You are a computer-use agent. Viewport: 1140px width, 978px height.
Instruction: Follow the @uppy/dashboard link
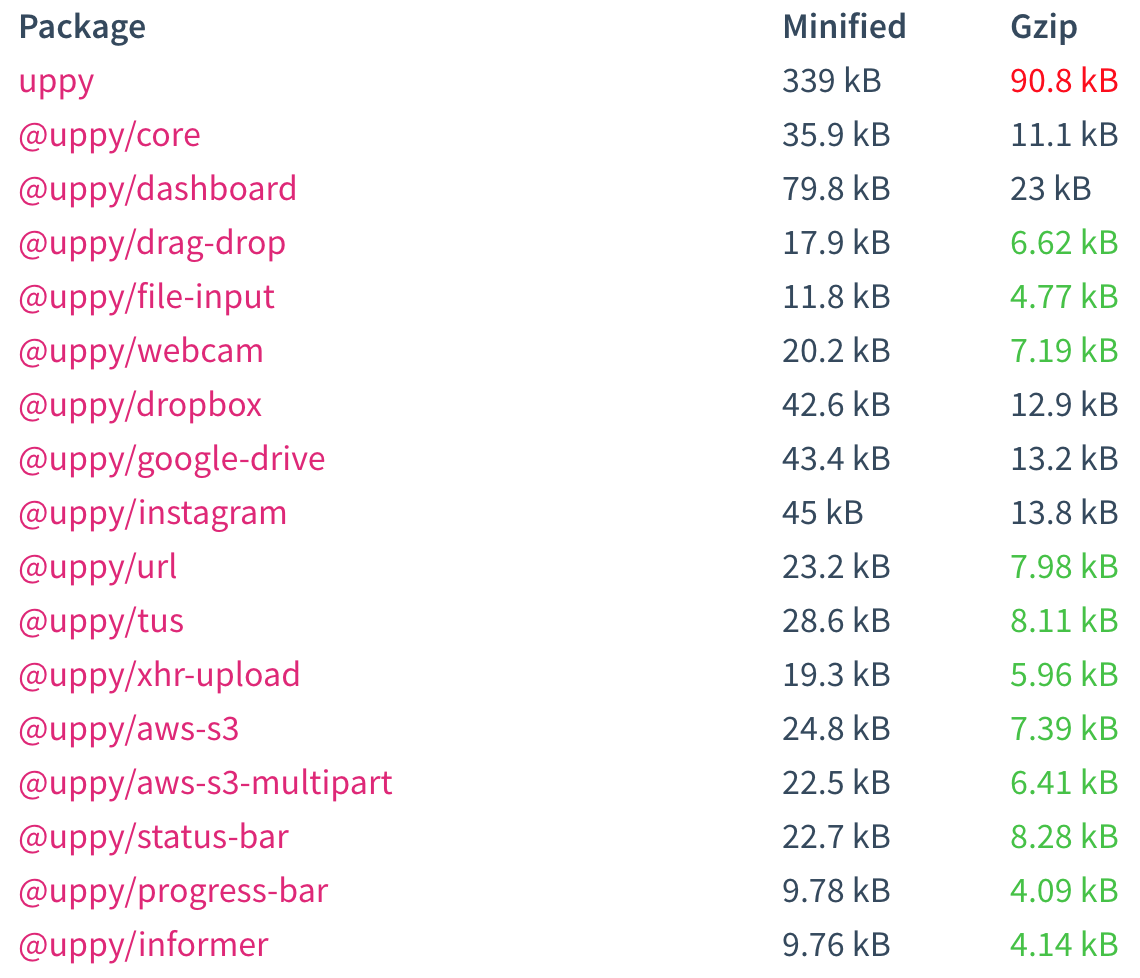click(x=158, y=189)
